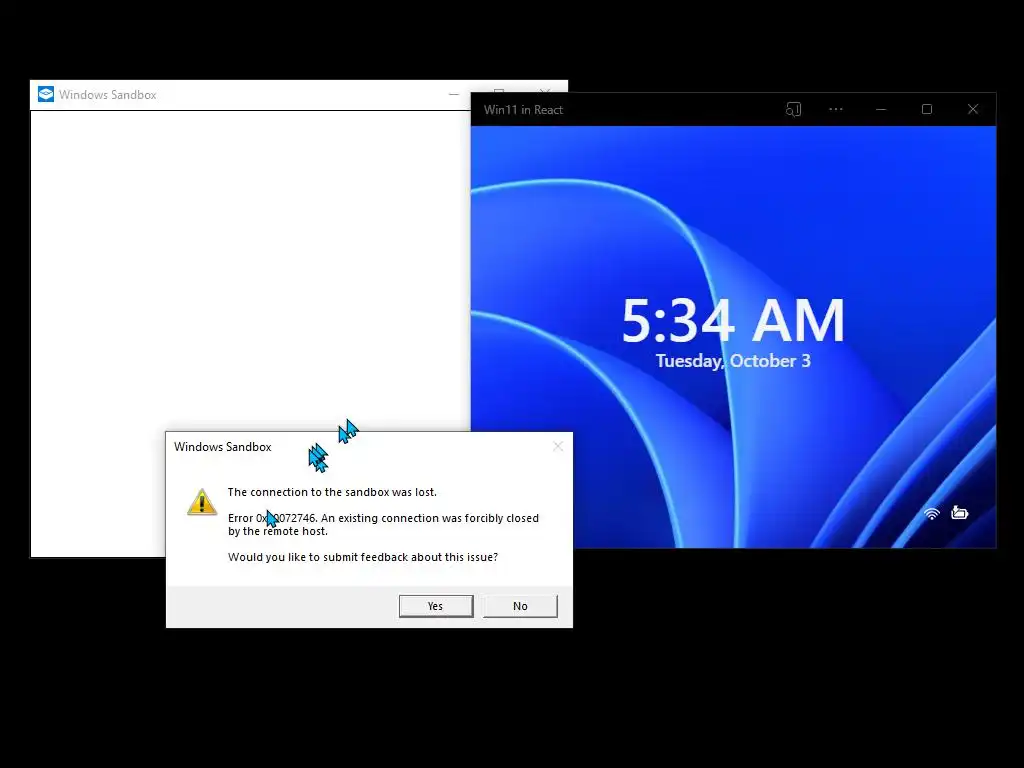This screenshot has height=768, width=1024.
Task: Maximize the Win11 in React window
Action: click(927, 110)
